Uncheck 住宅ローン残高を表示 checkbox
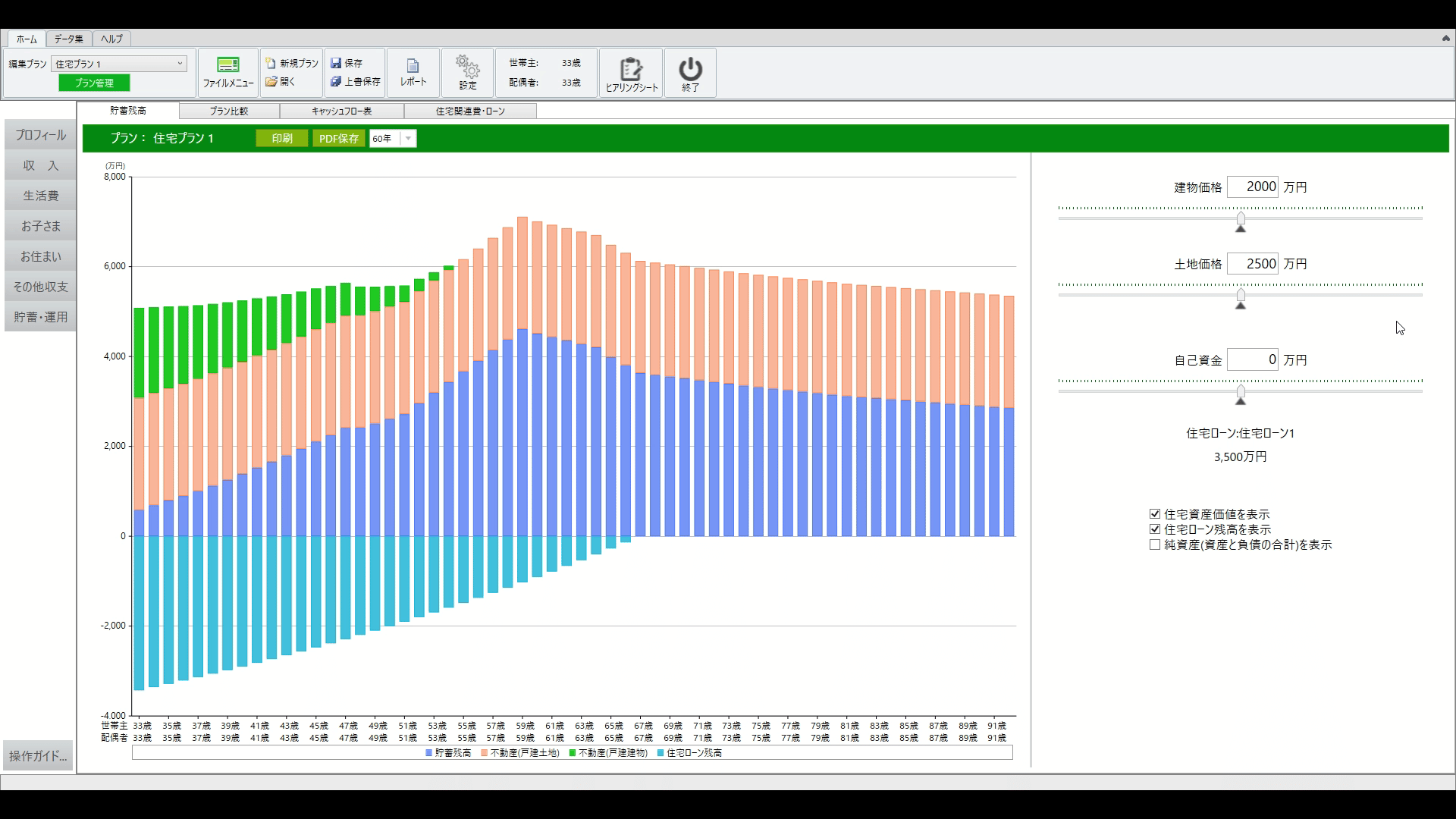Screen dimensions: 1456x819 pos(1155,529)
